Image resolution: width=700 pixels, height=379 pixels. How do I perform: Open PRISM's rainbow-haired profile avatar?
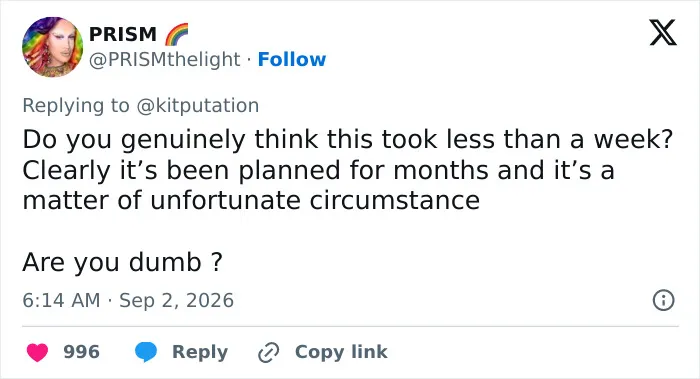(53, 47)
